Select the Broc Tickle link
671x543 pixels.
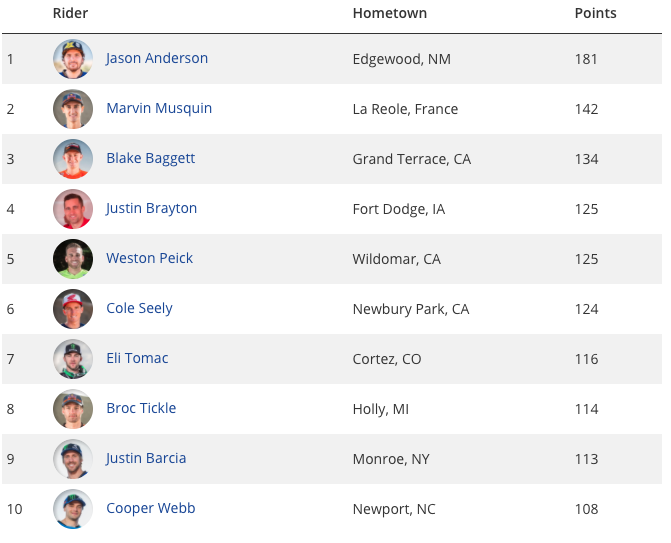141,409
